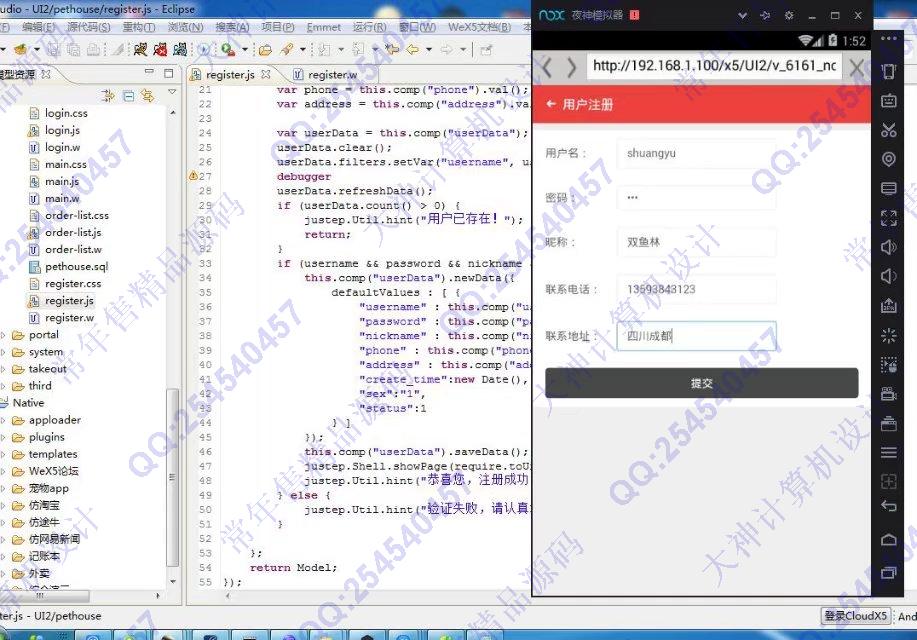Restart Tomcat using the blue cat icon
This screenshot has width=917, height=640.
click(x=180, y=50)
